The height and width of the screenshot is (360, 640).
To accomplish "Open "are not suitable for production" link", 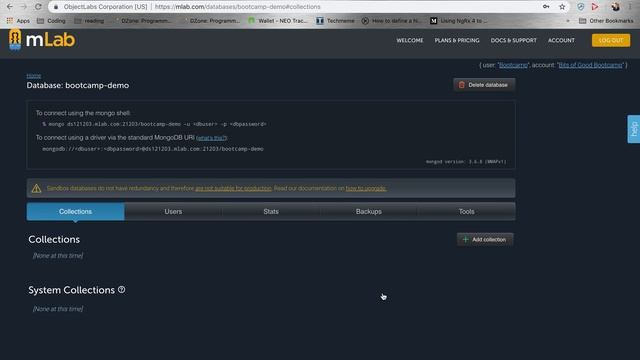I will click(x=233, y=188).
